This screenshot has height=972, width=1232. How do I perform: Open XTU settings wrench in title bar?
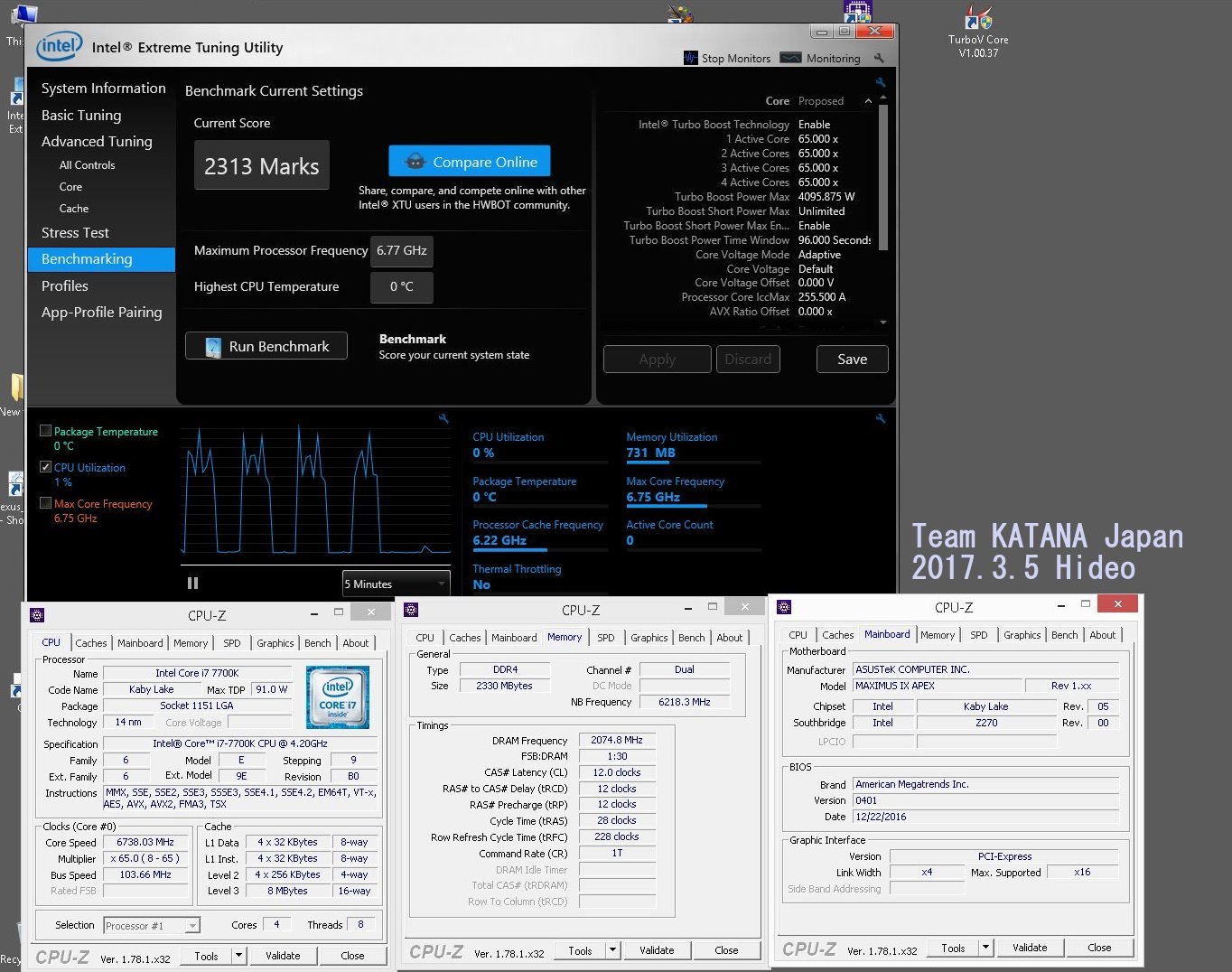click(879, 59)
